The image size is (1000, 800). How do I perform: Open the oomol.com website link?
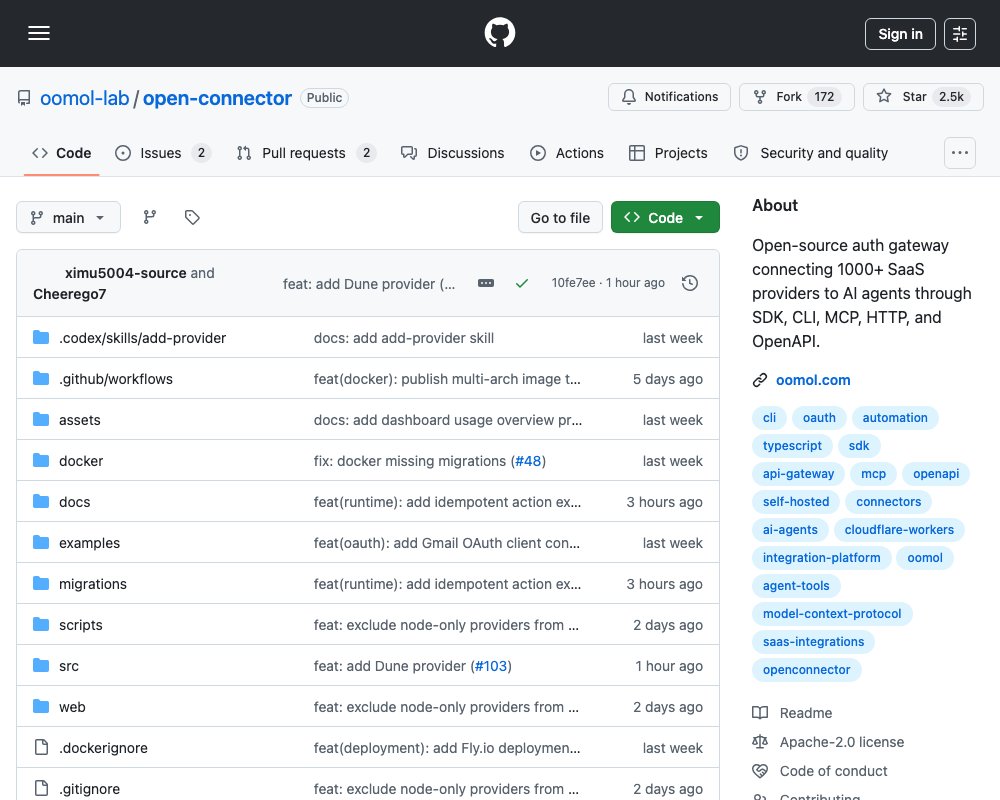coord(812,380)
